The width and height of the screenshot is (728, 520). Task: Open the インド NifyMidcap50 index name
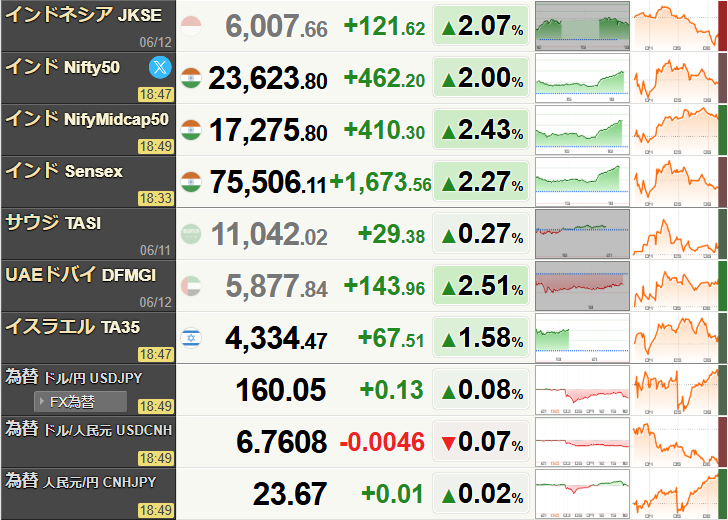pos(87,119)
